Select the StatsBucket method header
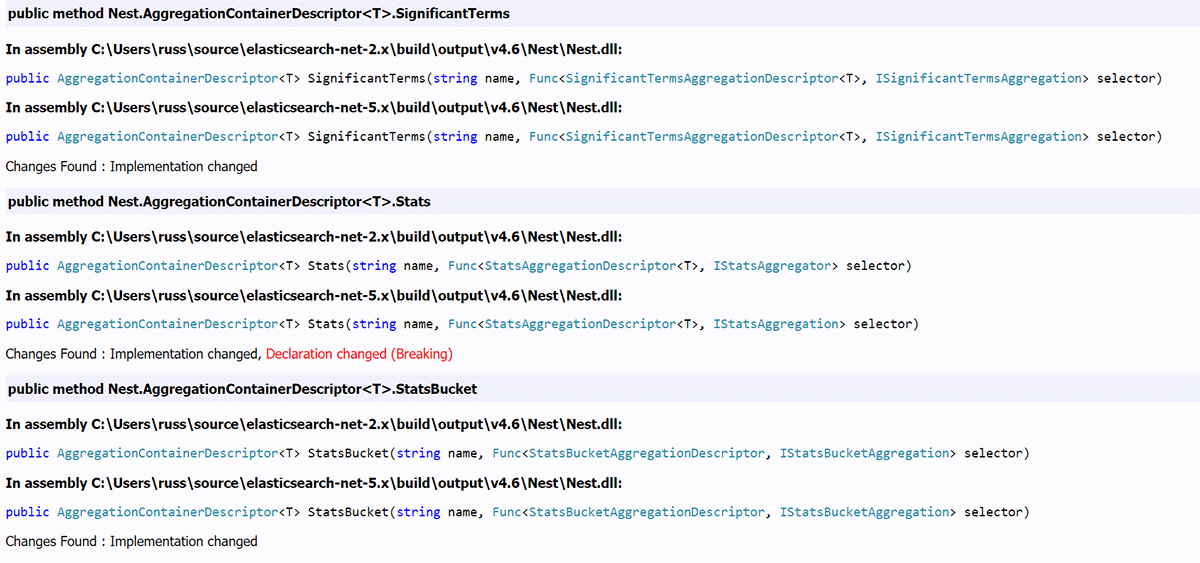1200x563 pixels. [x=242, y=389]
